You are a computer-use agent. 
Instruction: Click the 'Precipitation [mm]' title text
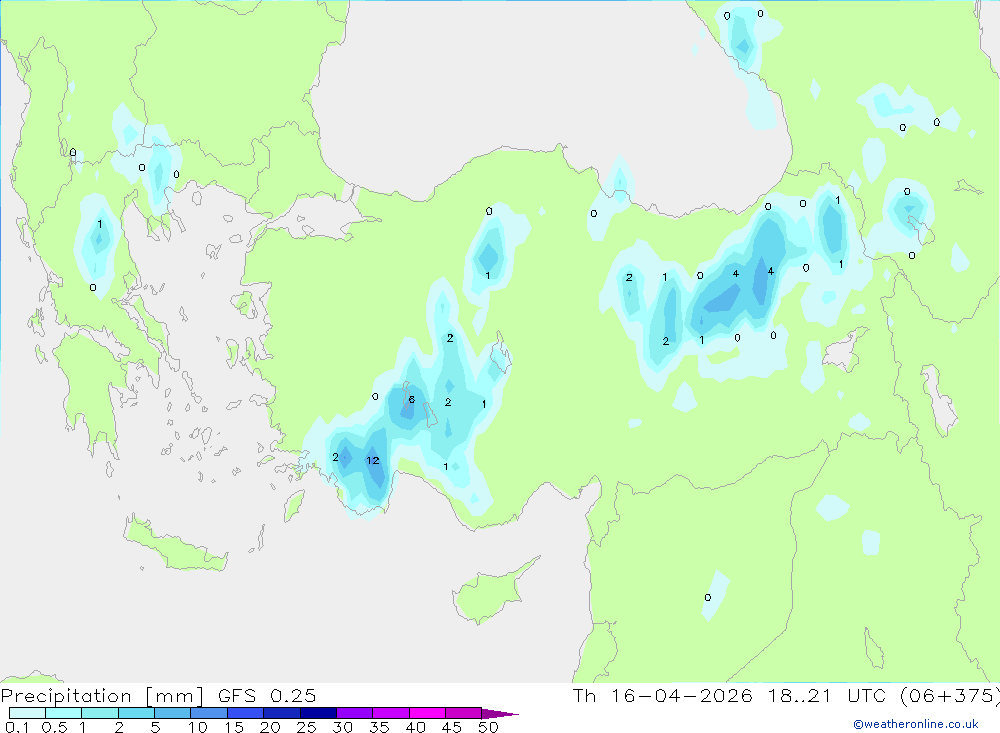(102, 696)
